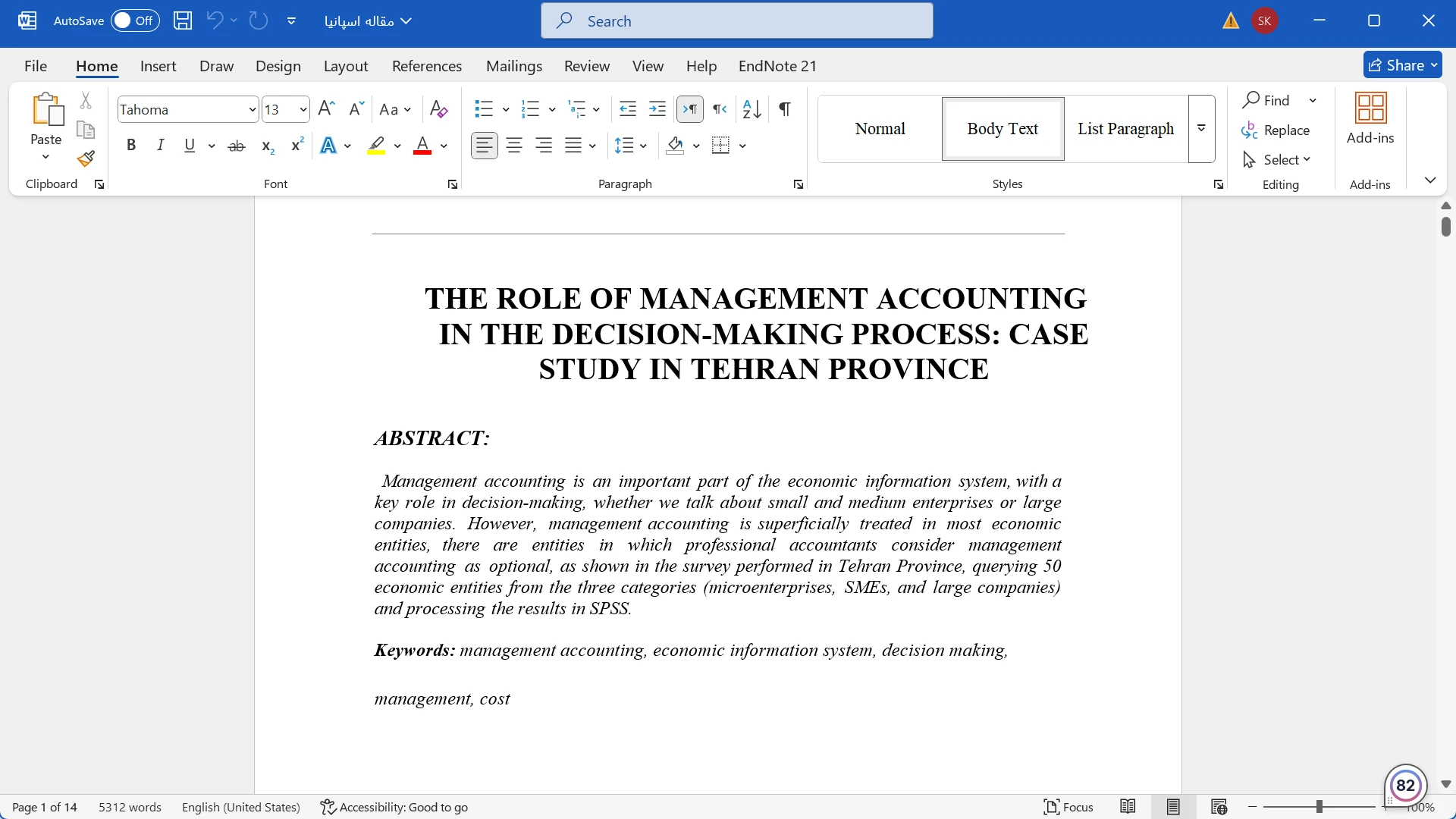Click the Increase Indent icon
The width and height of the screenshot is (1456, 819).
pyautogui.click(x=657, y=109)
